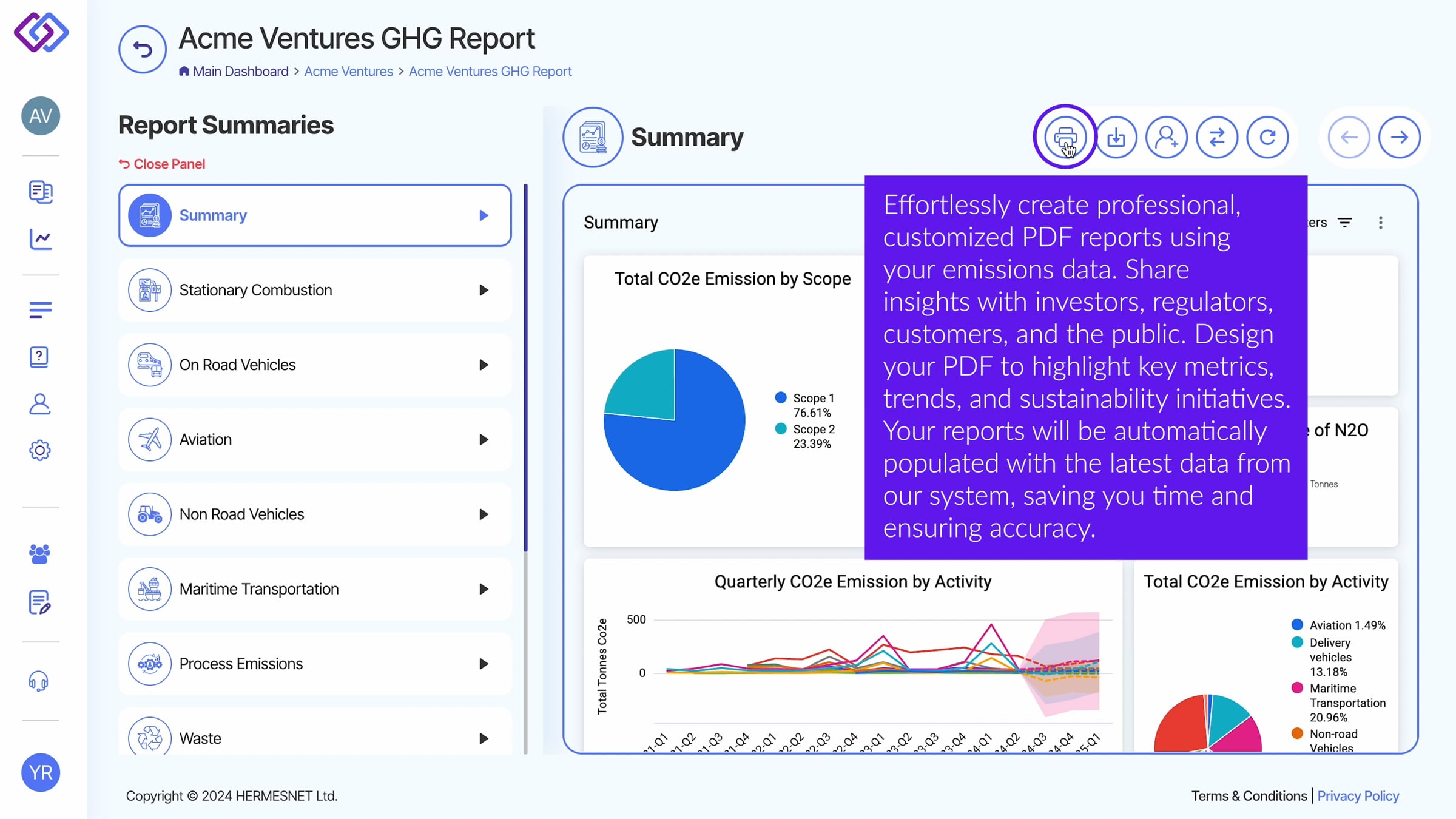Expand Stationary Combustion summary arrow

(x=484, y=290)
